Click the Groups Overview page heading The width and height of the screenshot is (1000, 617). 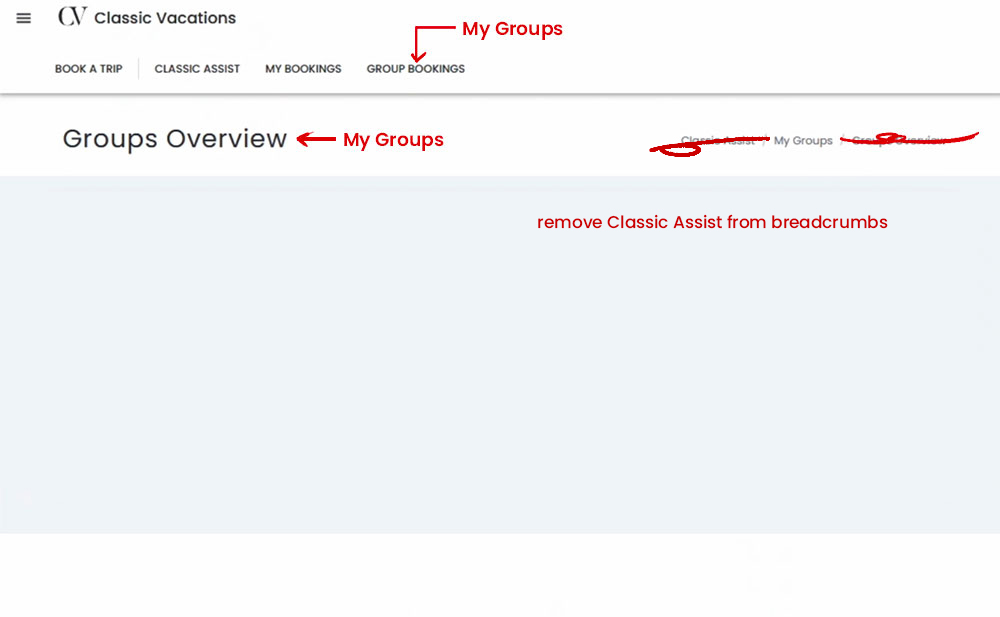pyautogui.click(x=174, y=139)
